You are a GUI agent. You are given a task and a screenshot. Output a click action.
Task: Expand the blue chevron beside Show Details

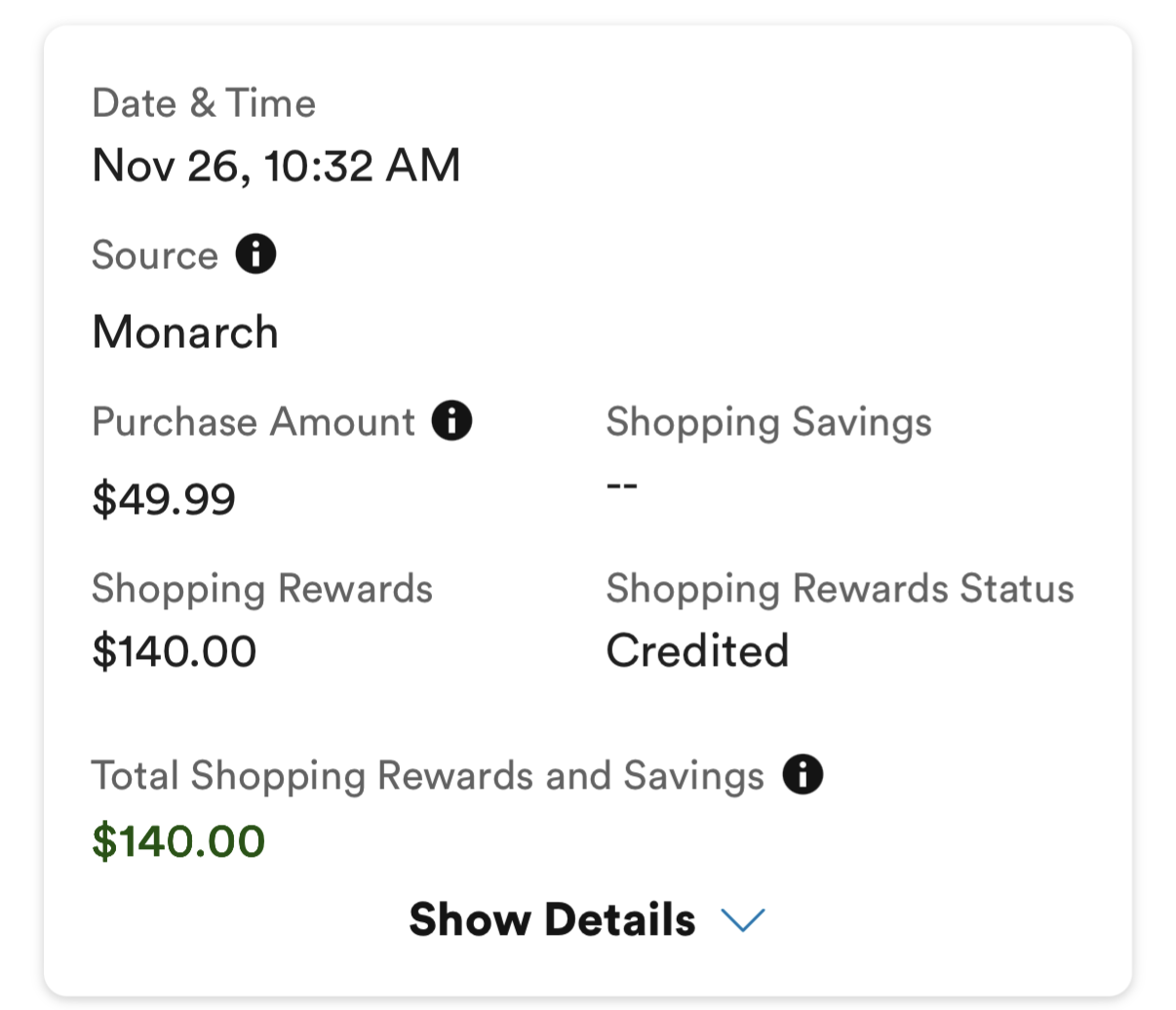coord(743,919)
